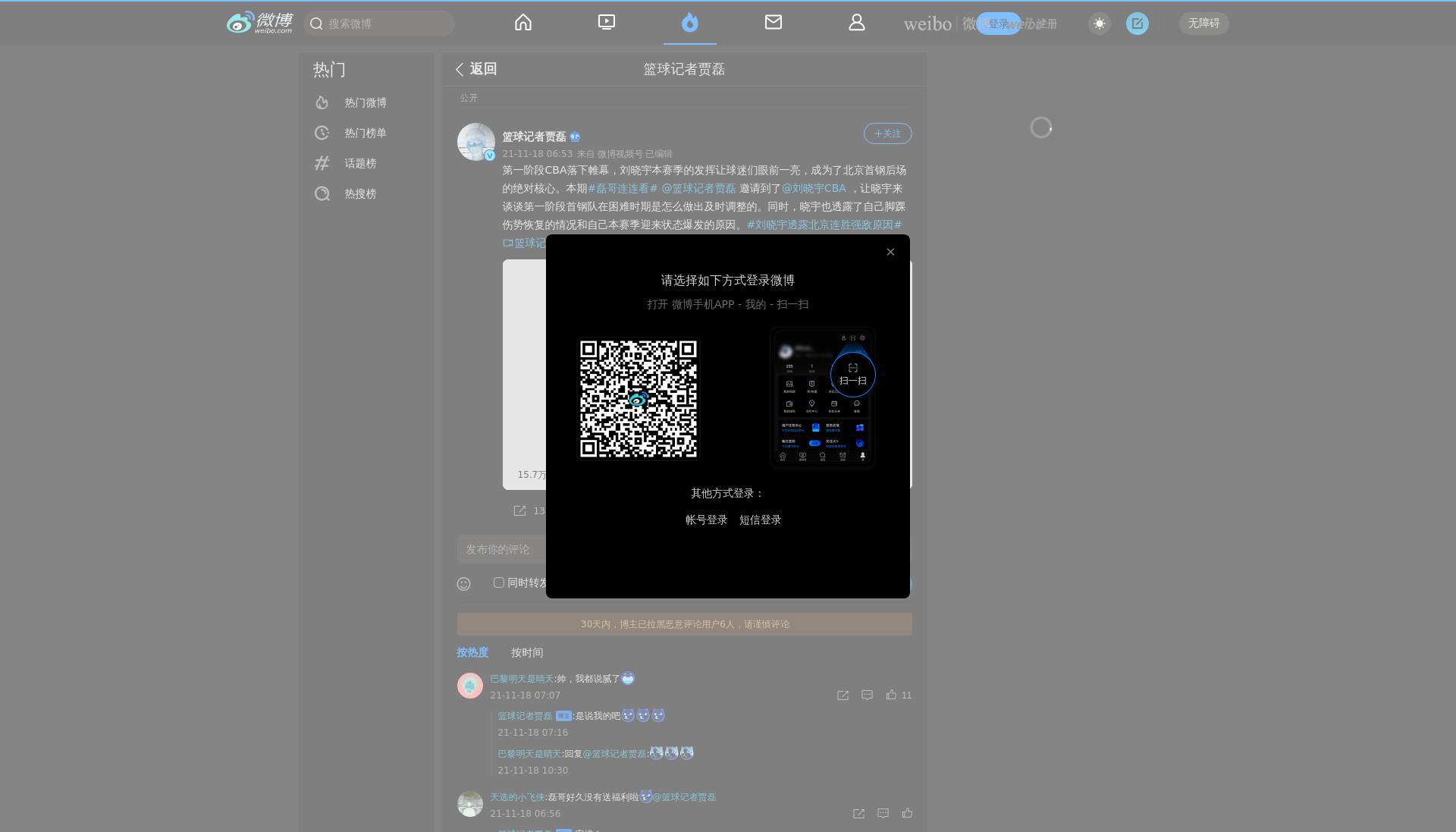Viewport: 1456px width, 832px height.
Task: Open author avatar of 篮球记者贾磊
Action: [x=476, y=142]
